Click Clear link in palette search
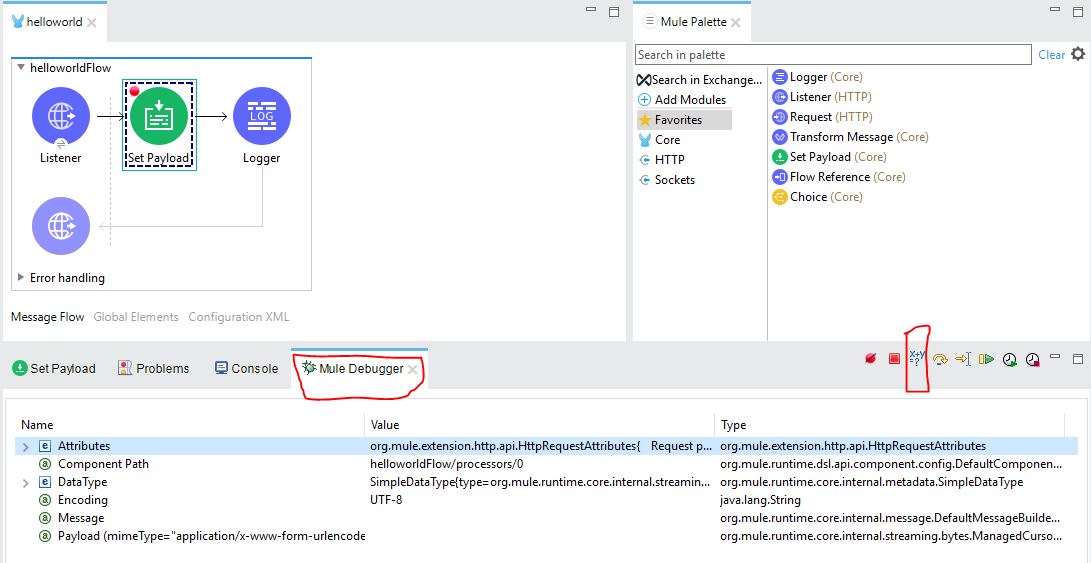 pyautogui.click(x=1051, y=55)
